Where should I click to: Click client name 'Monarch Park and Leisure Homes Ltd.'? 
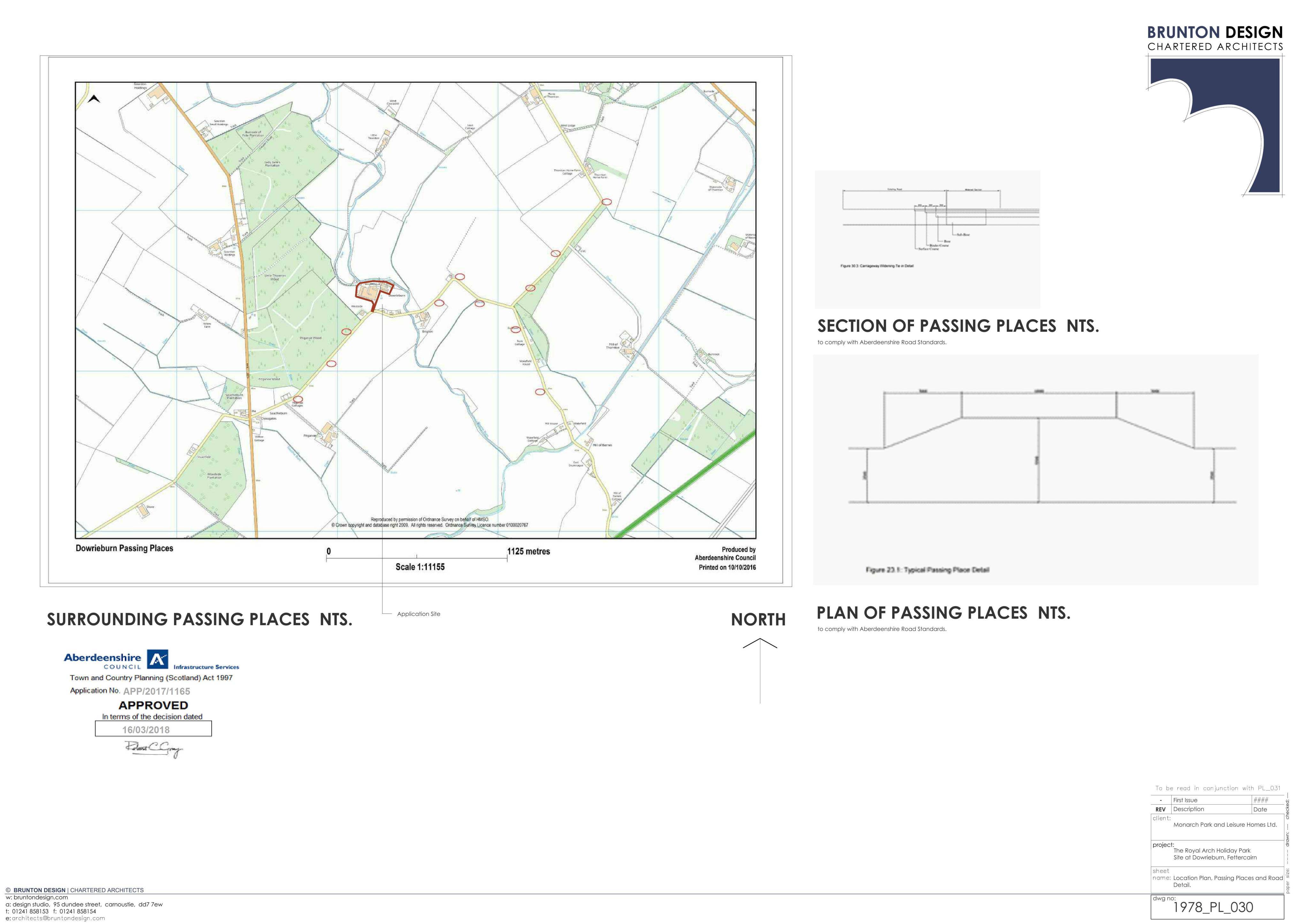(x=1225, y=825)
